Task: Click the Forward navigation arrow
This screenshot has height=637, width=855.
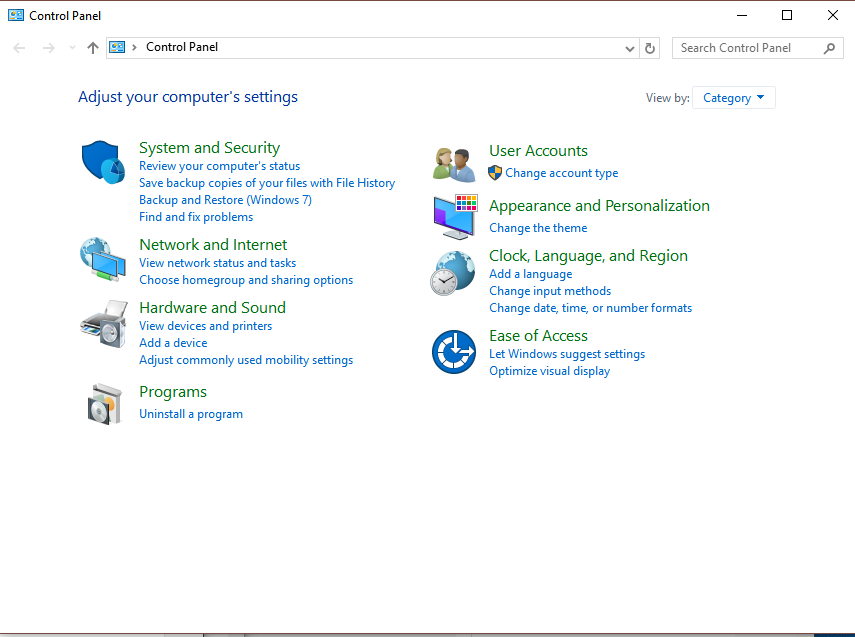Action: (49, 48)
